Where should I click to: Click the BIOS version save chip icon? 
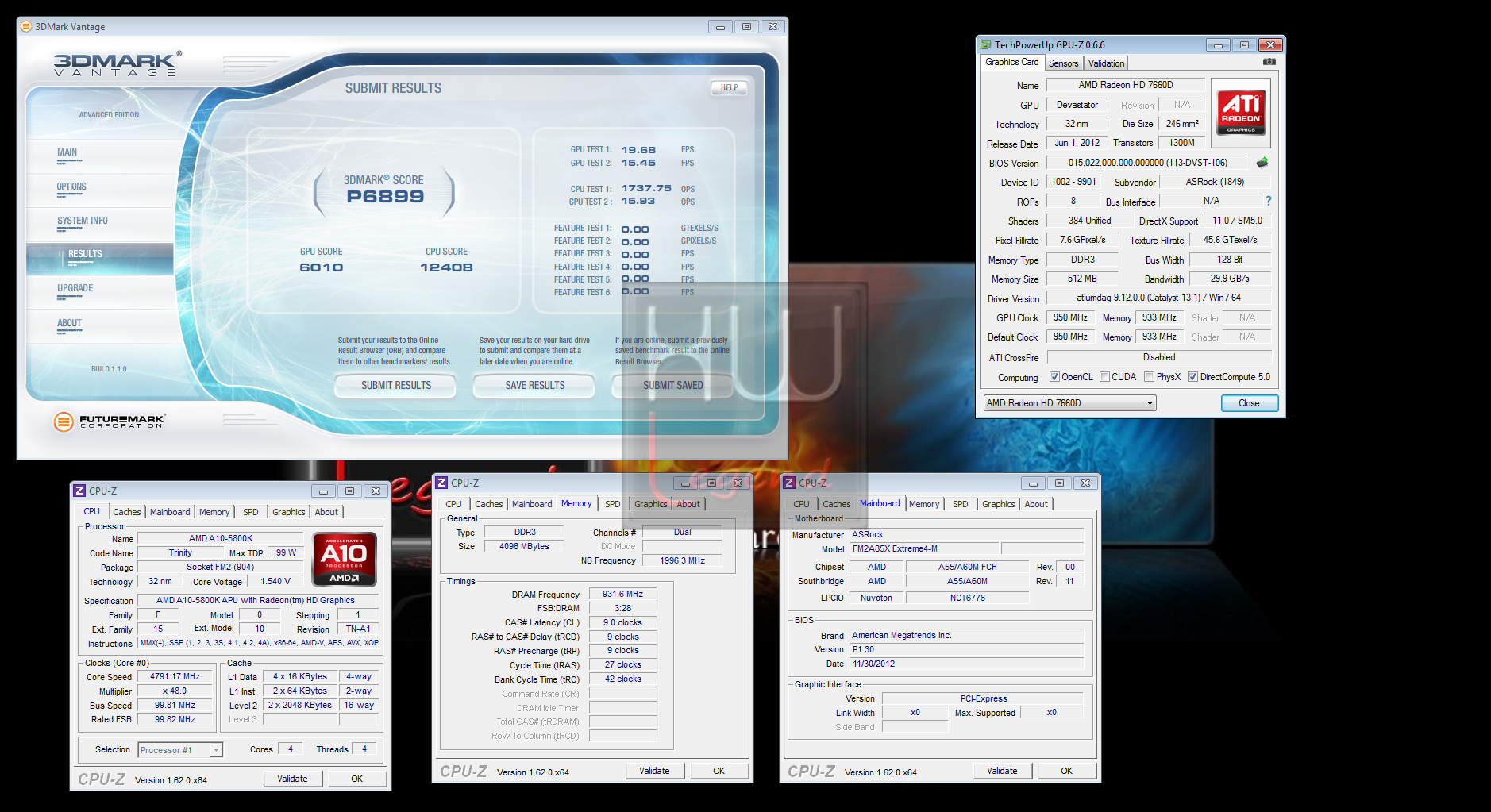[x=1262, y=163]
